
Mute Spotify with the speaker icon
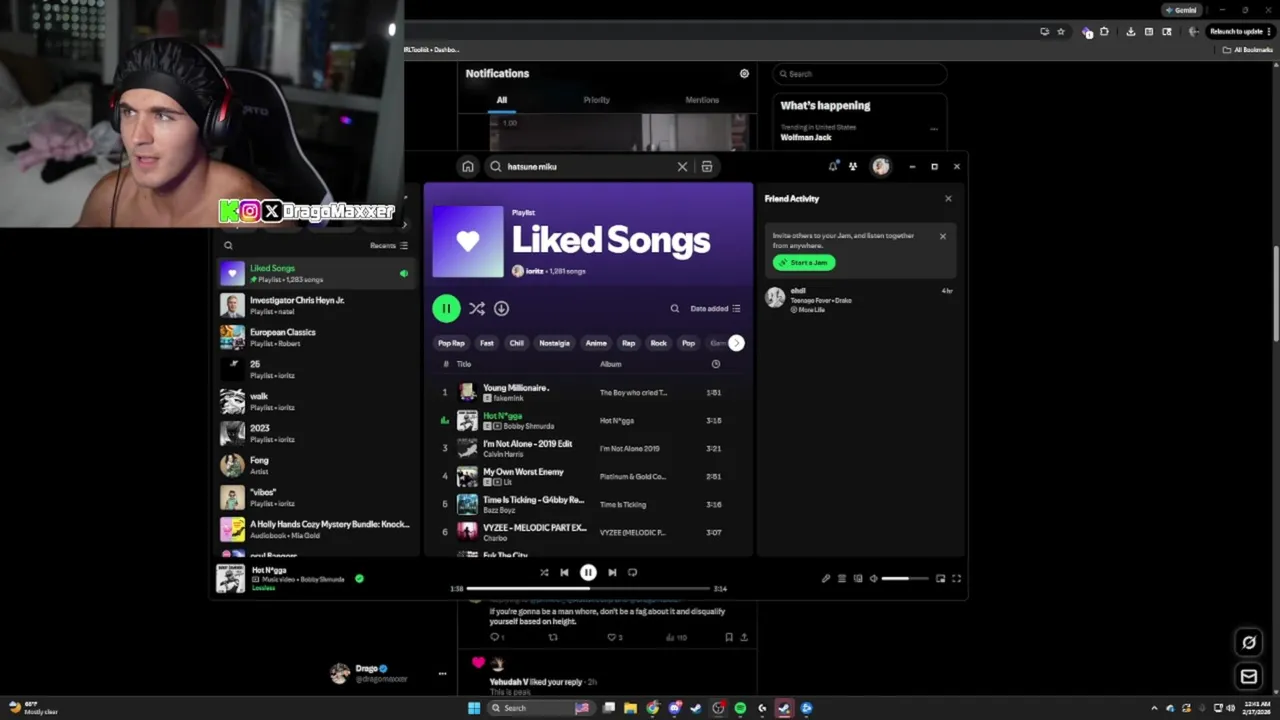(x=873, y=578)
